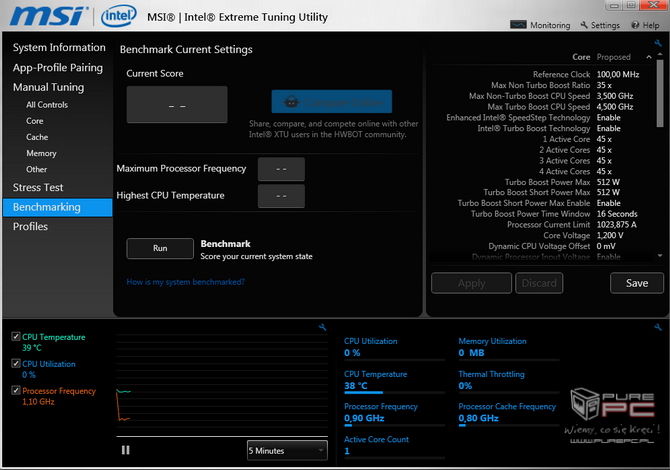Select Memory under Manual Tuning
Image resolution: width=670 pixels, height=470 pixels.
[41, 153]
